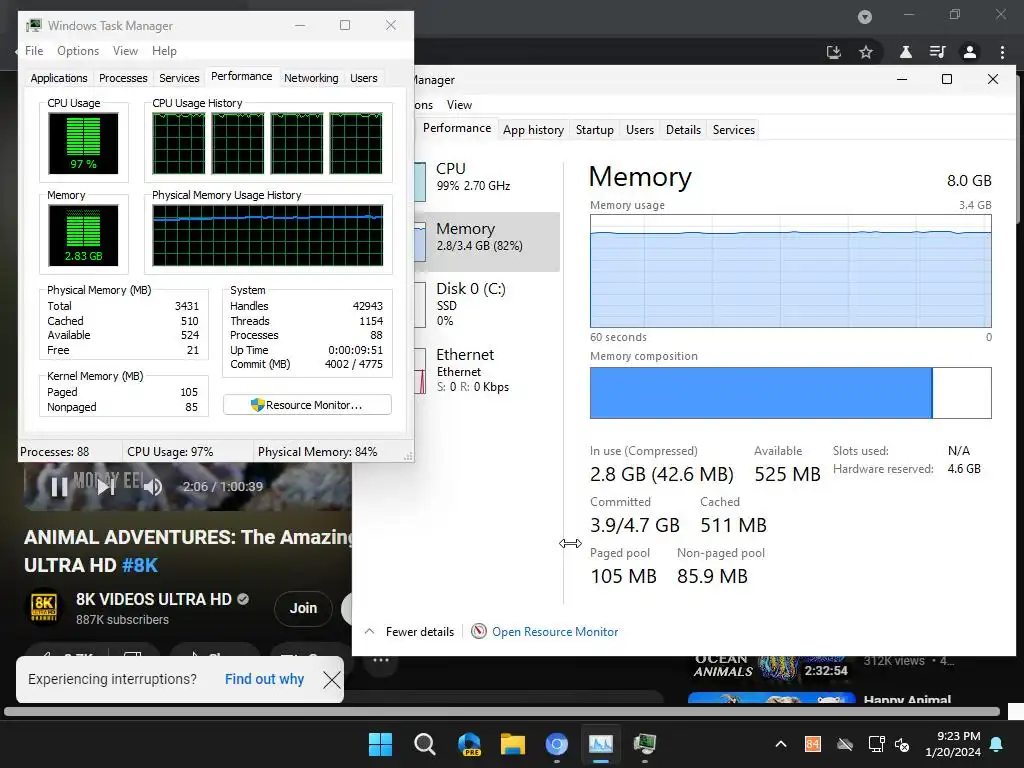This screenshot has width=1024, height=768.
Task: Mute the video volume
Action: pos(153,487)
